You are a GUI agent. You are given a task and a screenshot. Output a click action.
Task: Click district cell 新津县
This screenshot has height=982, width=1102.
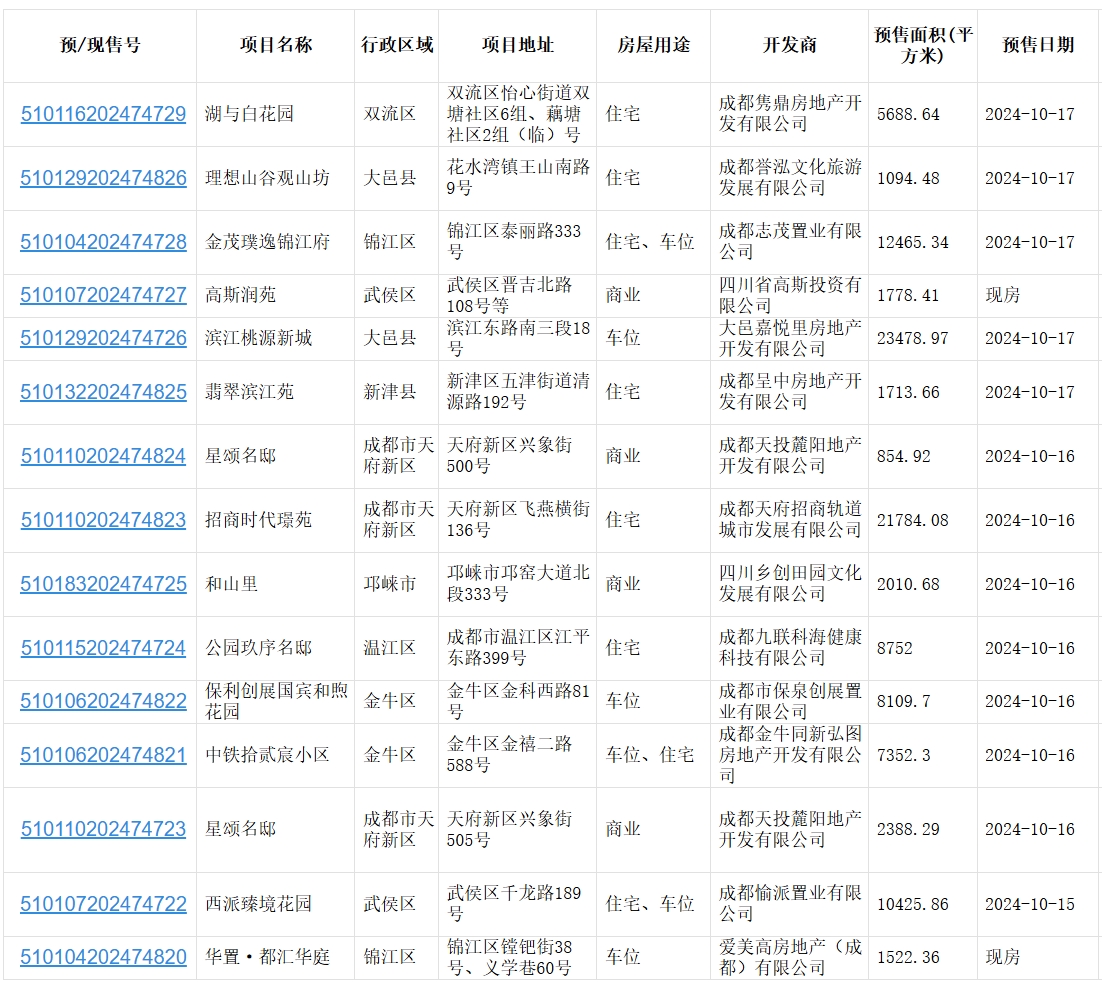(389, 392)
